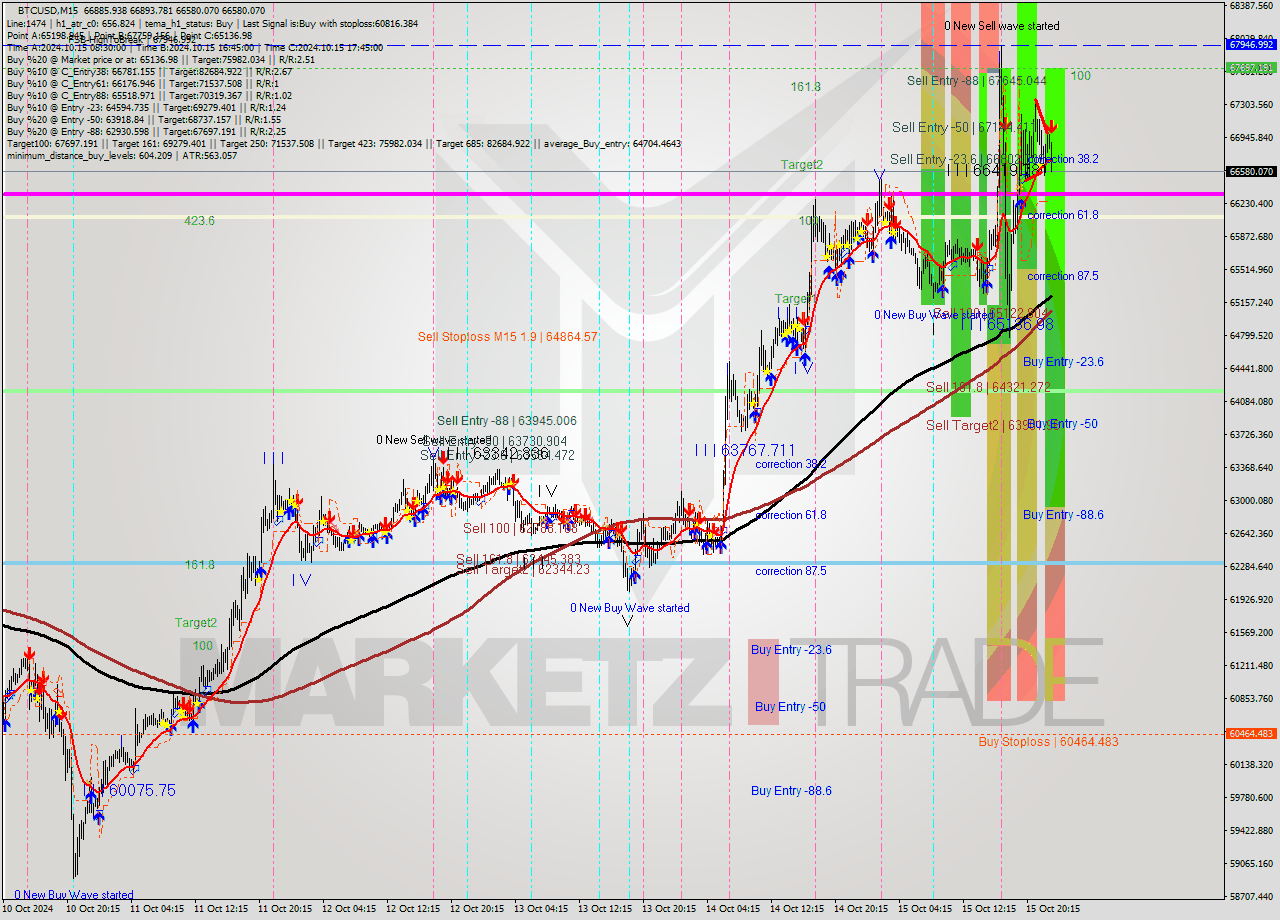This screenshot has height=920, width=1280.
Task: Select the 'Sell Stoploss M15 1.9 | 64864.57' label
Action: 507,337
